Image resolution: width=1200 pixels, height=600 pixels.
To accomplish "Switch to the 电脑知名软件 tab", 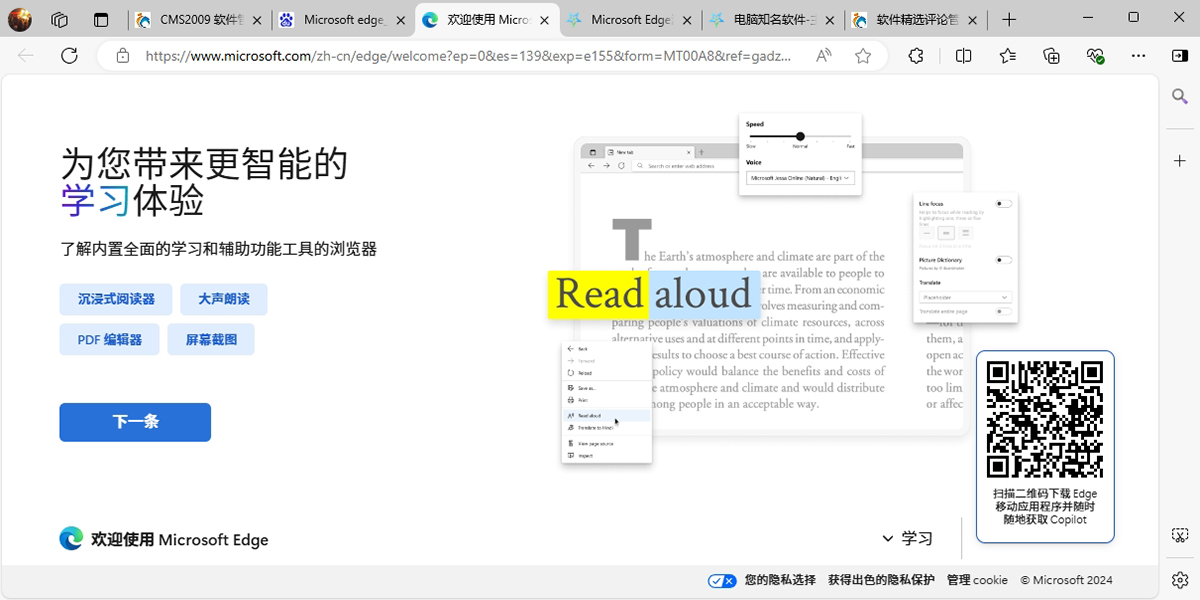I will 774,20.
